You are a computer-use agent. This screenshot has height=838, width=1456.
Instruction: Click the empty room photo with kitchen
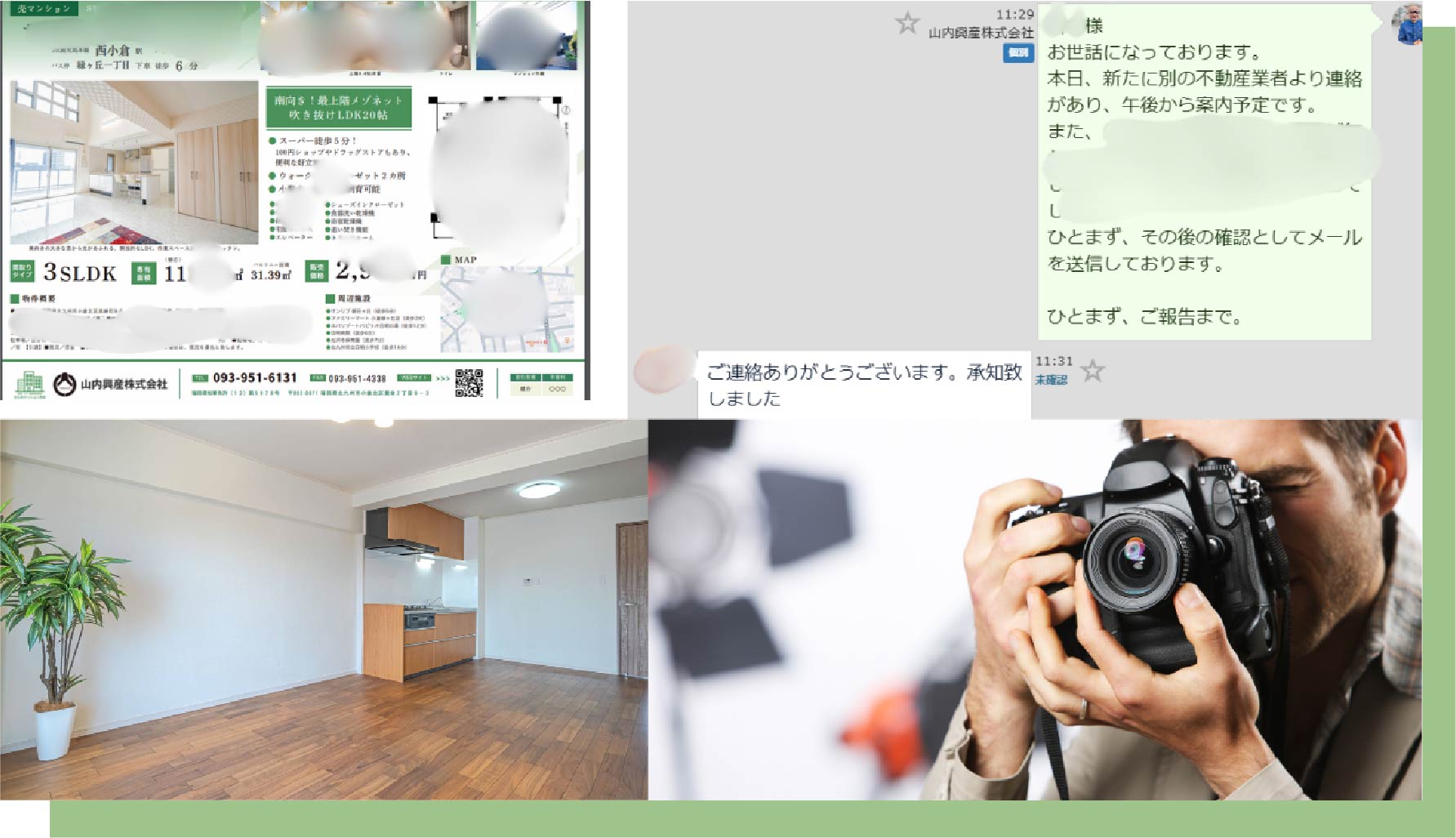tap(323, 609)
